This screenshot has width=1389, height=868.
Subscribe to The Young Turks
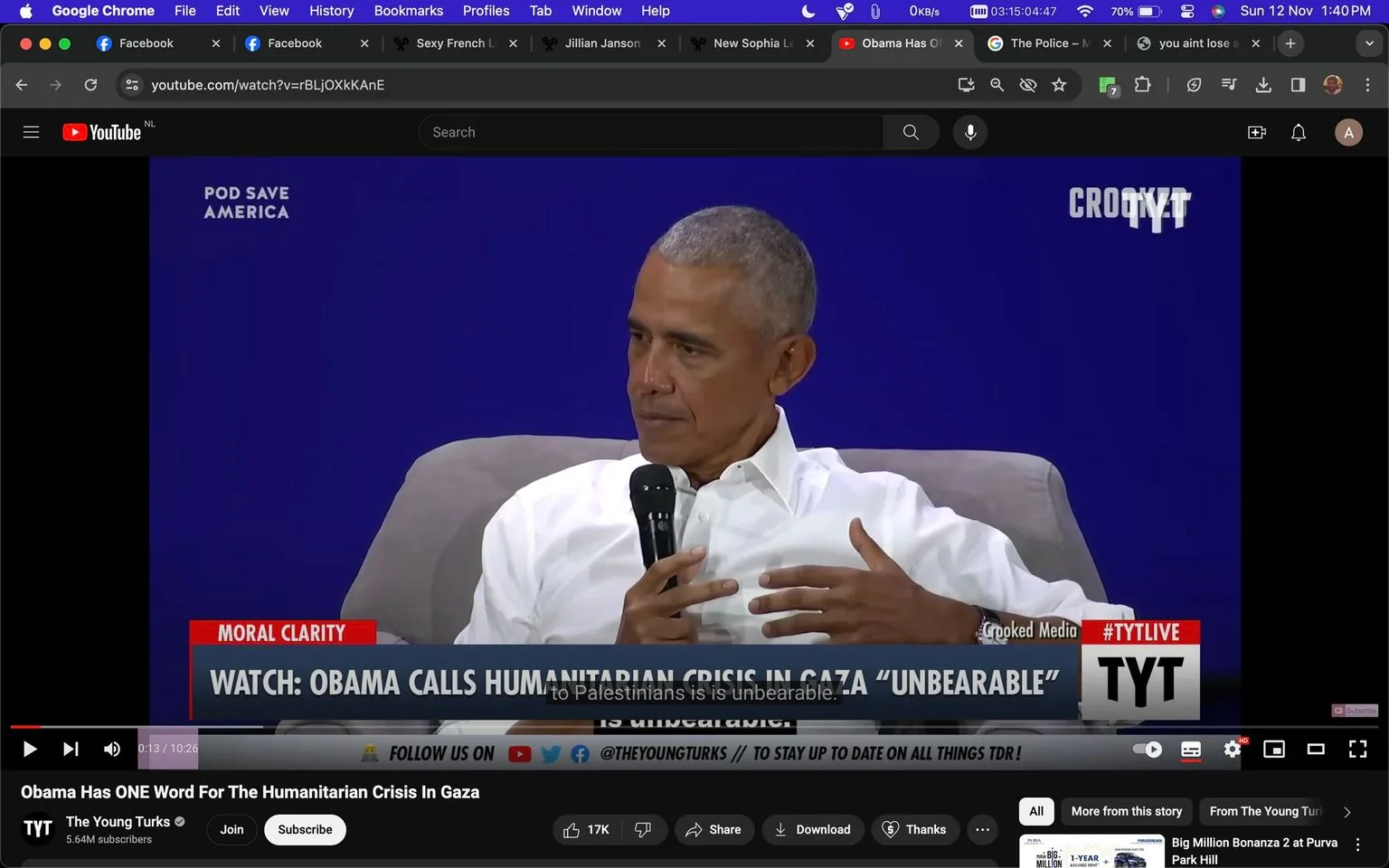click(305, 829)
